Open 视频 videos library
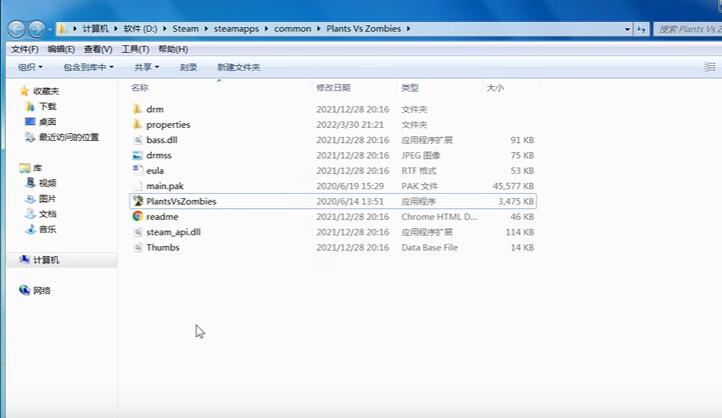Image resolution: width=722 pixels, height=418 pixels. point(41,183)
